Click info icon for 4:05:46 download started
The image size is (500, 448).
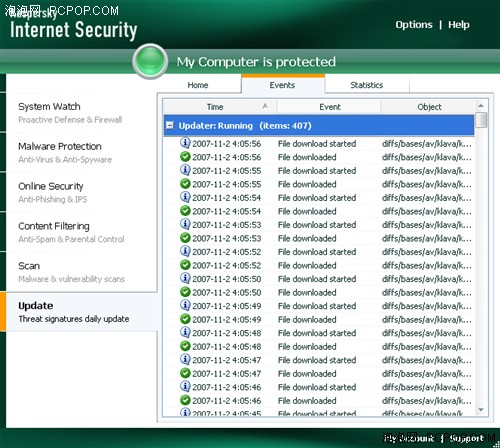click(x=185, y=387)
